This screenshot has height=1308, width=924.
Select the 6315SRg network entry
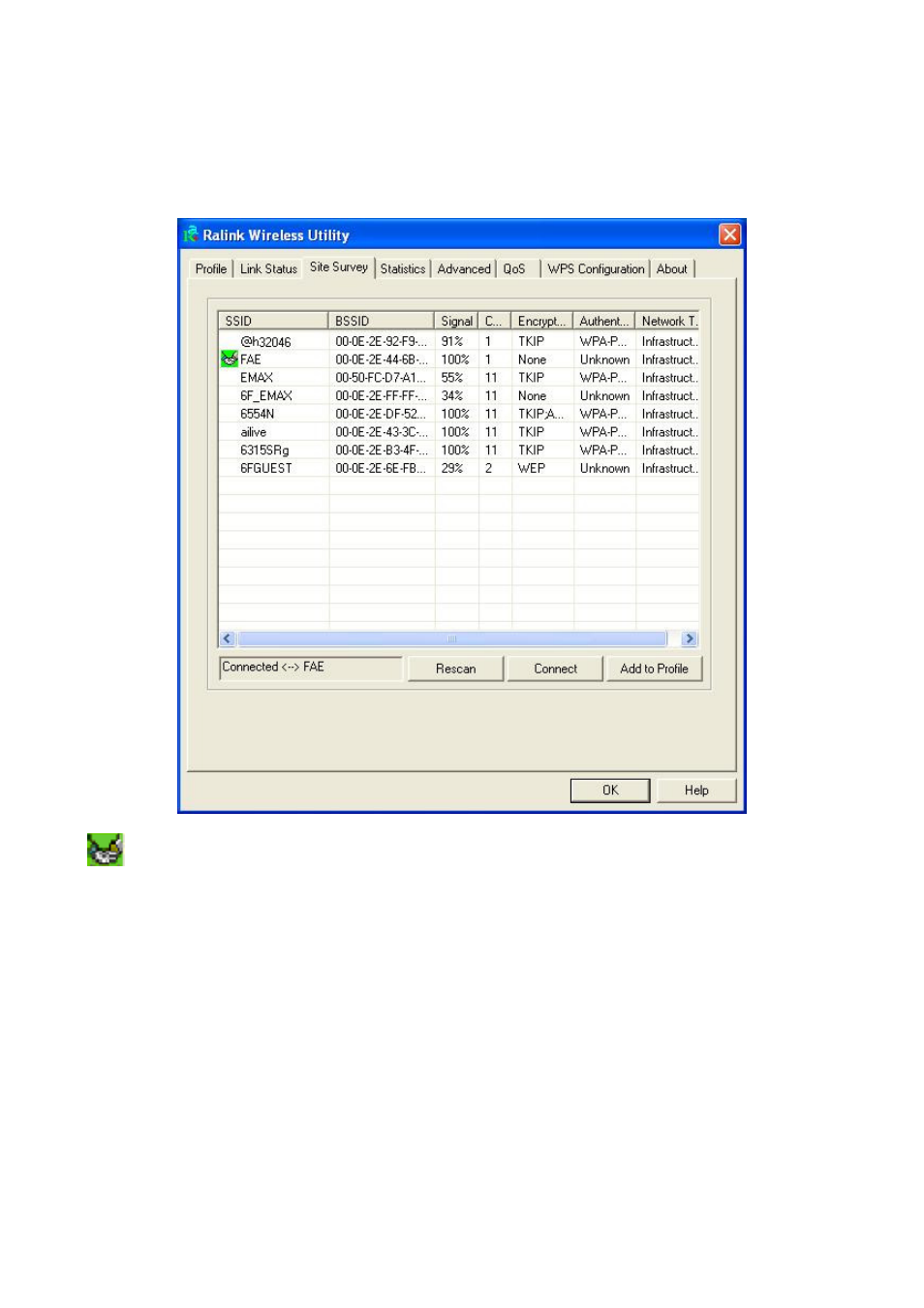[x=458, y=451]
